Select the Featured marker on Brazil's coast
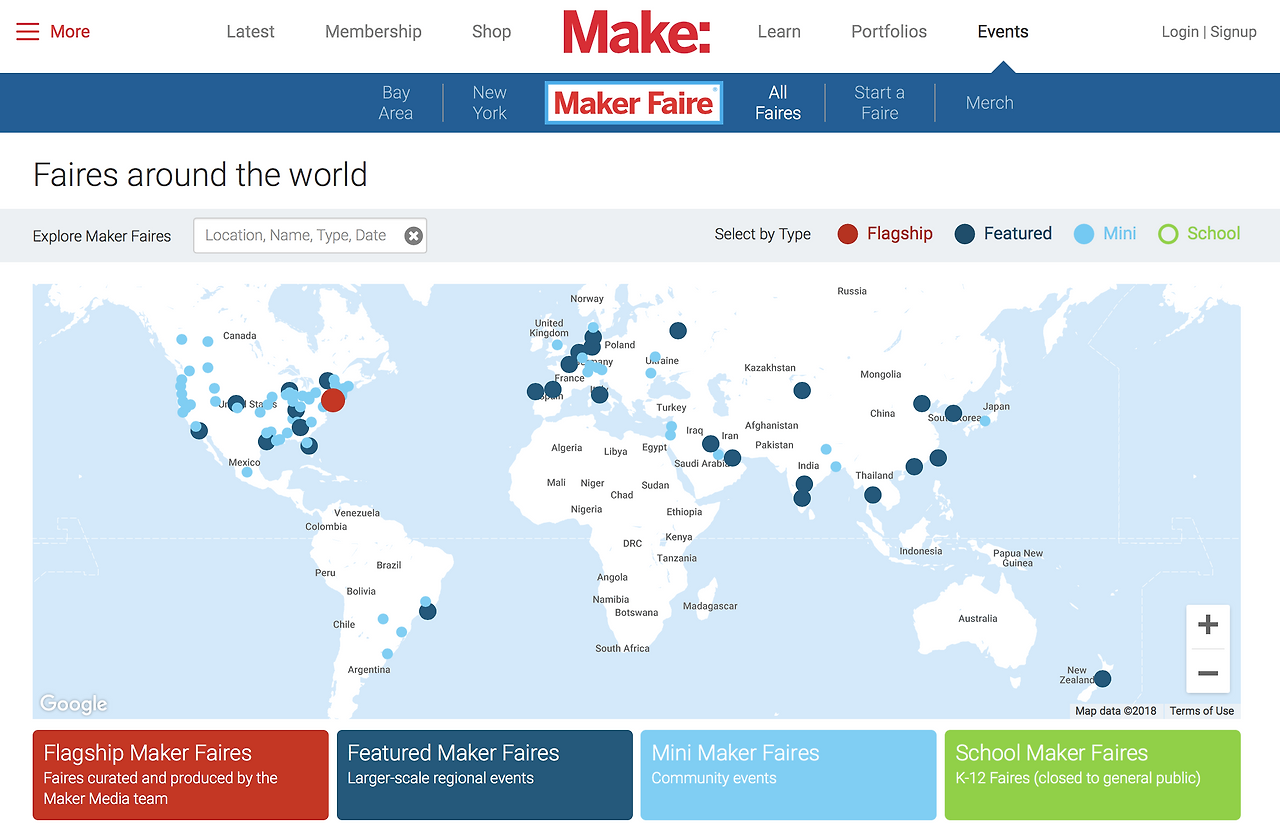The image size is (1280, 830). 428,611
